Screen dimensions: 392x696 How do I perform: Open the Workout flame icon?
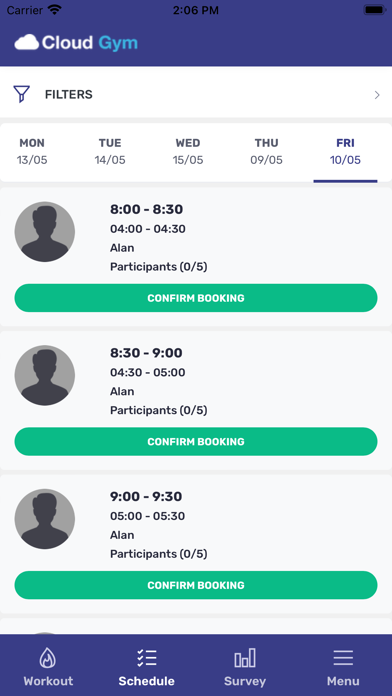[x=48, y=658]
